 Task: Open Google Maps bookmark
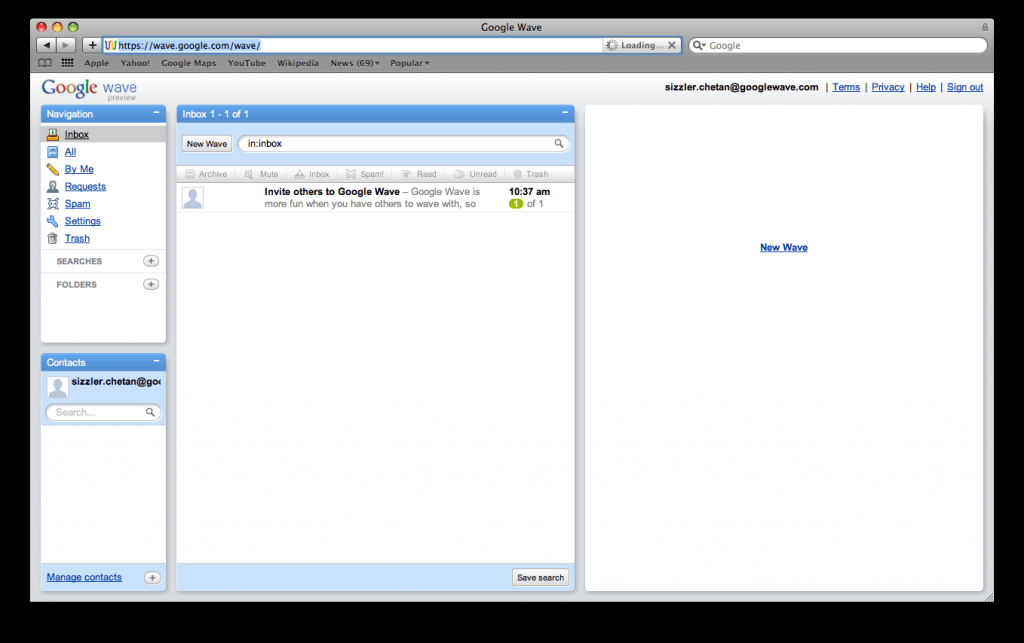(189, 63)
